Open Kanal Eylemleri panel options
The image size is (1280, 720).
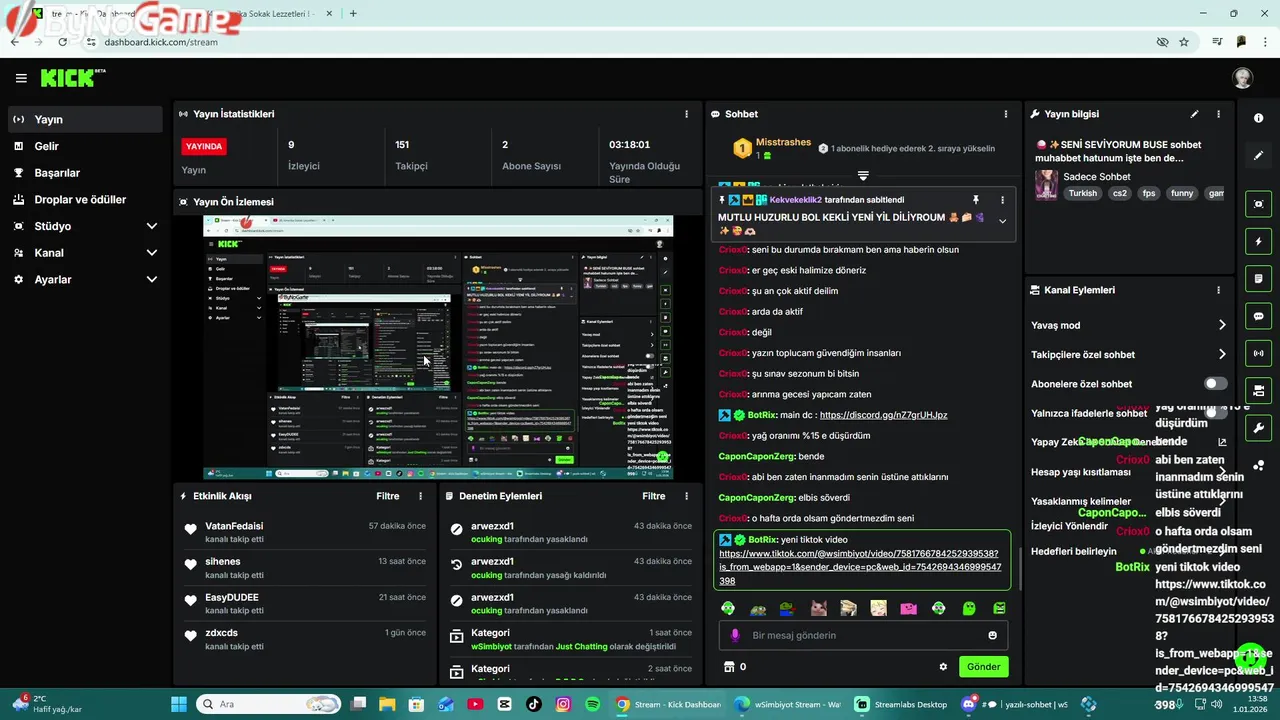[x=1218, y=290]
